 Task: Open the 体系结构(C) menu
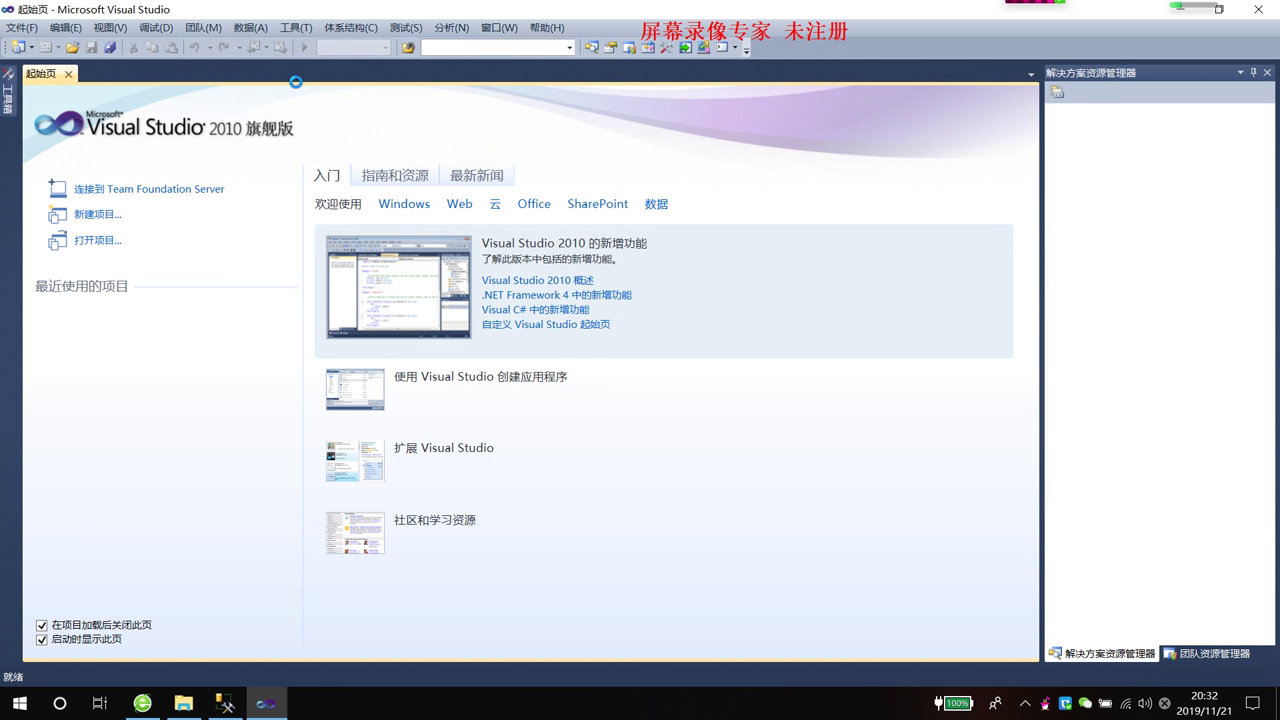point(351,28)
